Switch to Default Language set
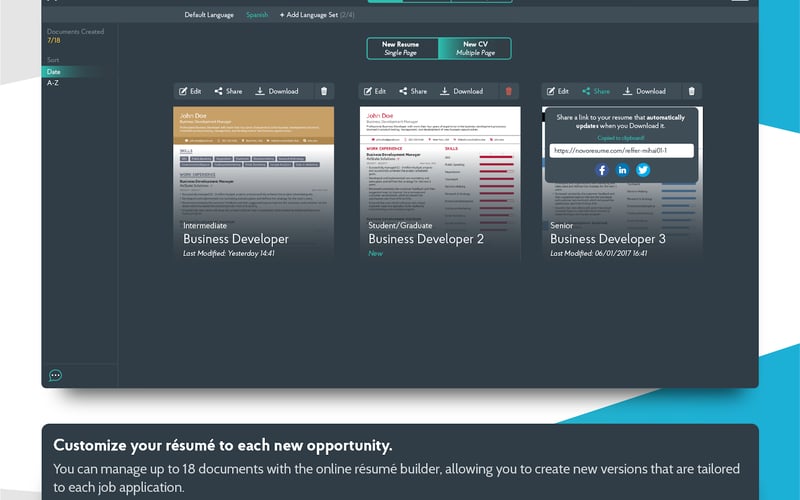 tap(209, 15)
